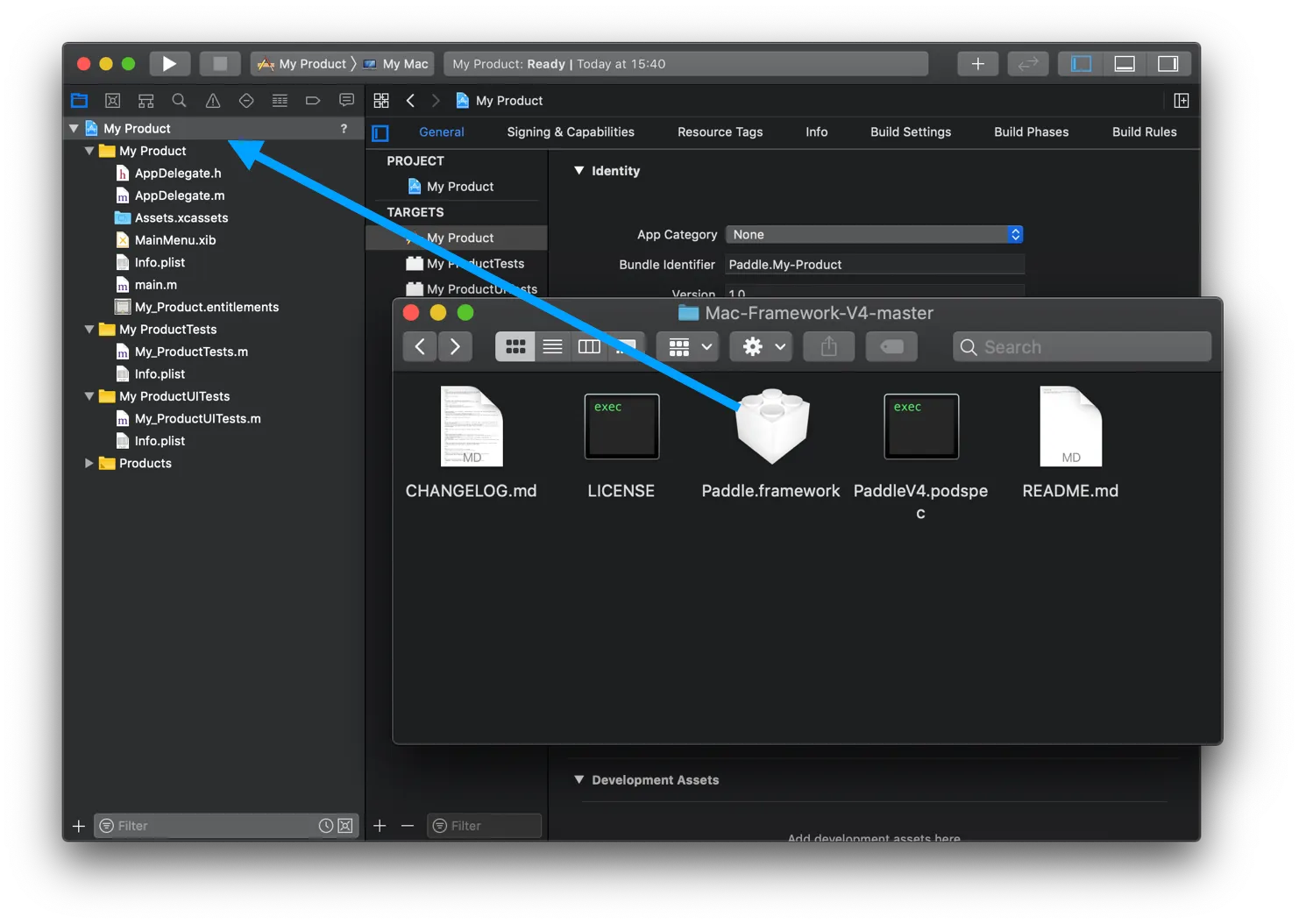Open the App Category dropdown
Image resolution: width=1299 pixels, height=924 pixels.
874,235
